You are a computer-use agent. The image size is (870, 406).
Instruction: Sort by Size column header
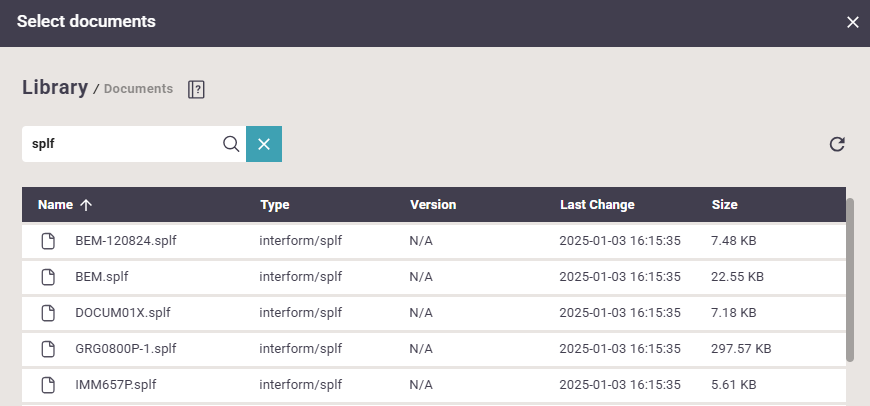click(x=724, y=205)
